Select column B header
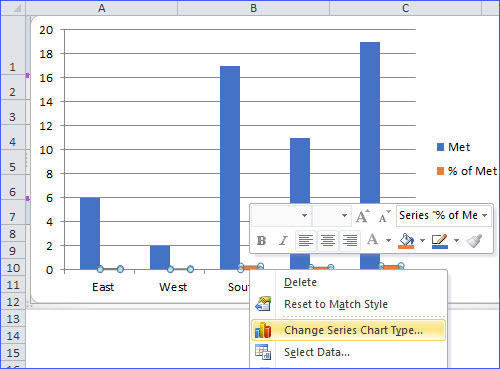500x369 pixels. (x=254, y=8)
